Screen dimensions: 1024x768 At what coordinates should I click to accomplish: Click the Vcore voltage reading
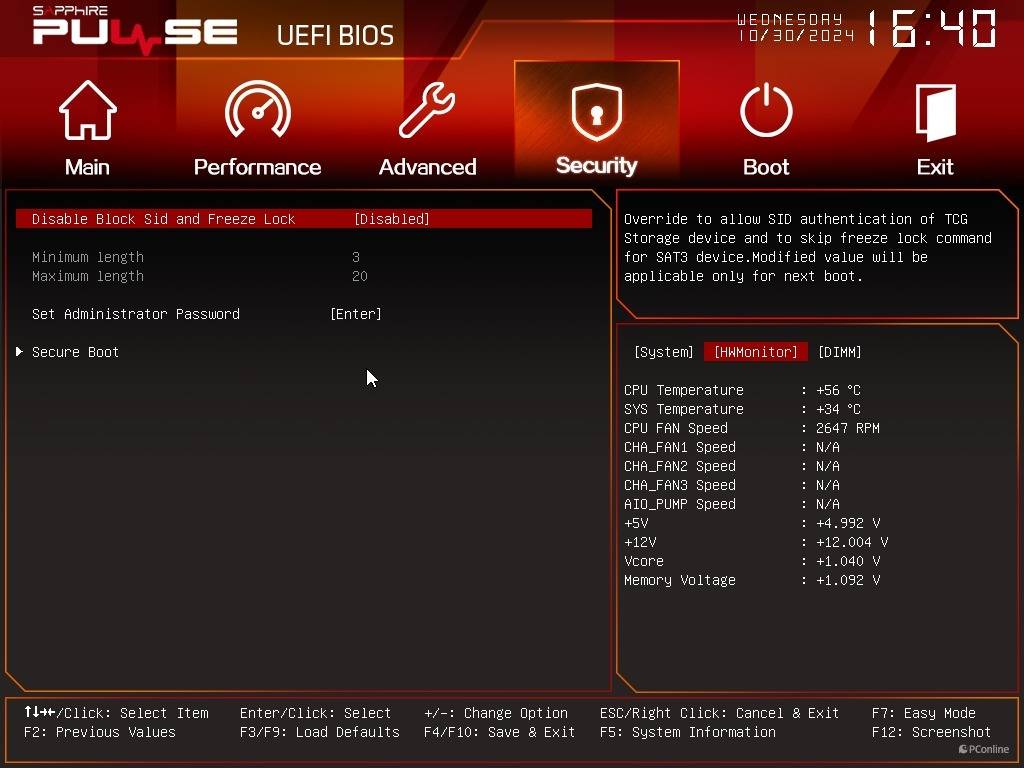coord(848,561)
